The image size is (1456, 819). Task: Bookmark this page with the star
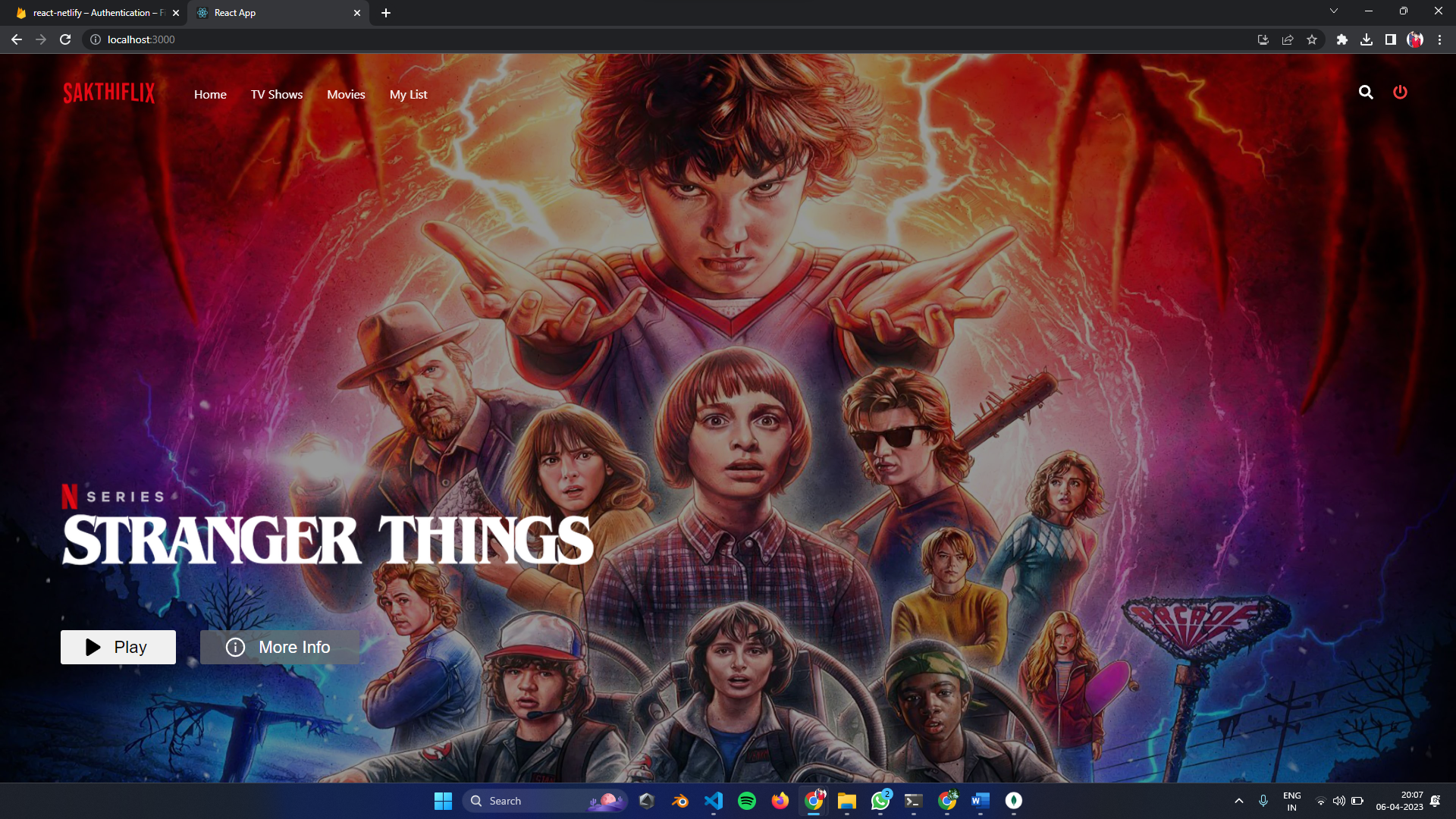click(x=1313, y=39)
